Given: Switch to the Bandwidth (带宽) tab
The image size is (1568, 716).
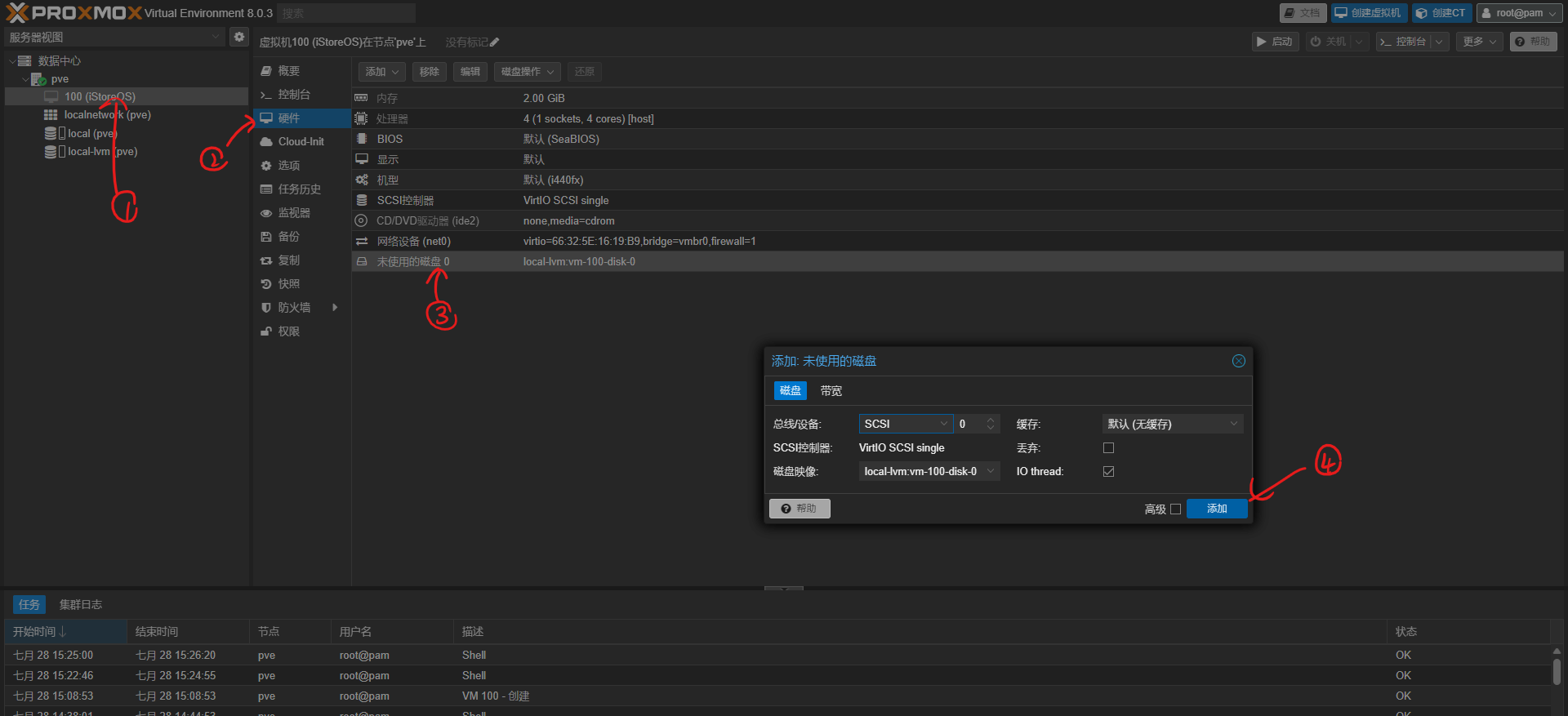Looking at the screenshot, I should pos(831,391).
